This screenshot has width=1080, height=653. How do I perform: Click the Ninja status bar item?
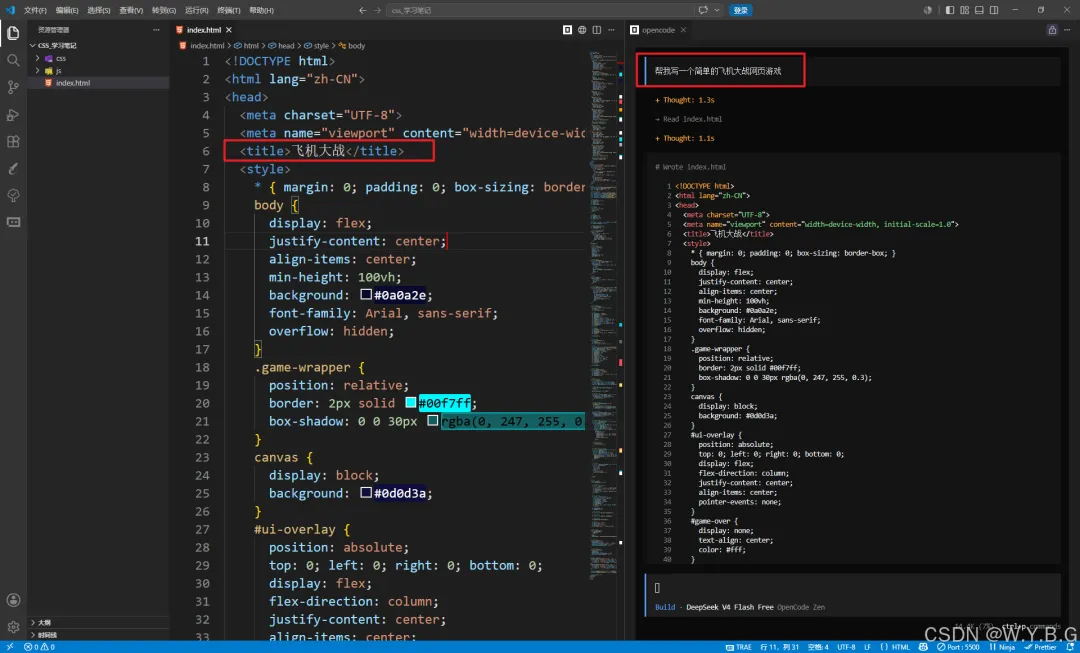pos(1003,647)
